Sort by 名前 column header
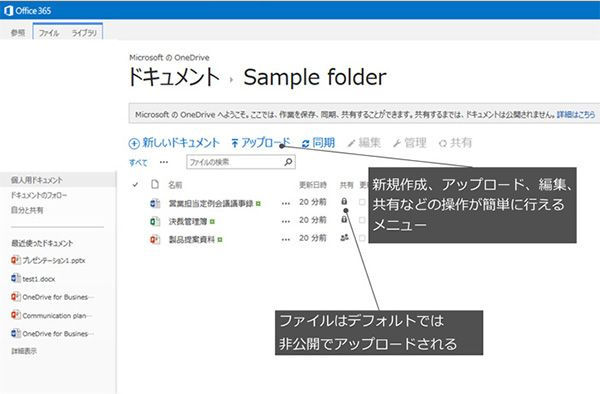 [x=175, y=185]
